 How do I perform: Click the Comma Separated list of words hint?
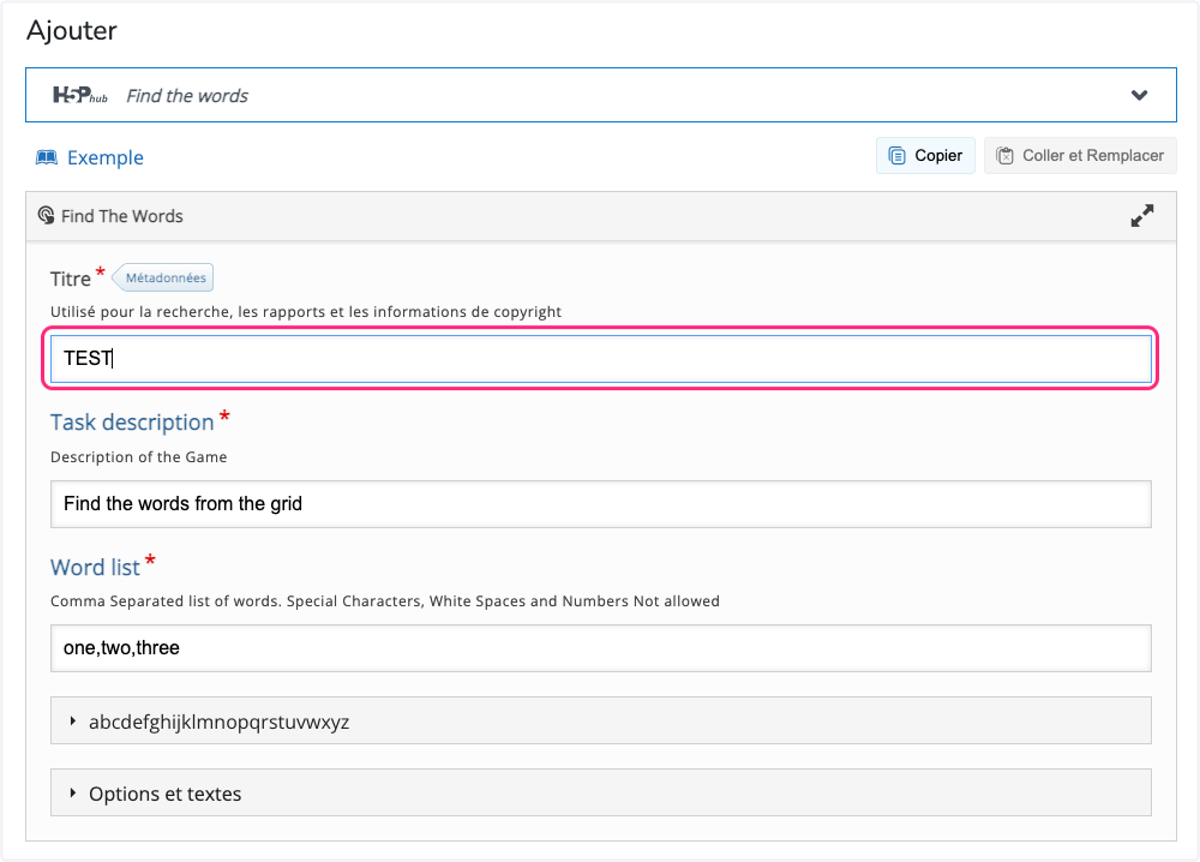point(385,602)
